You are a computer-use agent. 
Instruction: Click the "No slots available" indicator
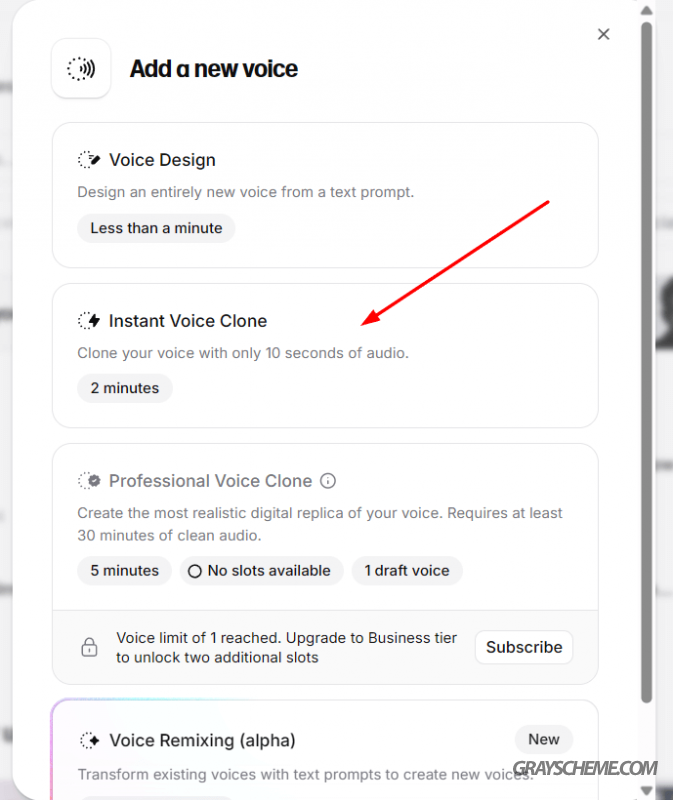click(261, 571)
